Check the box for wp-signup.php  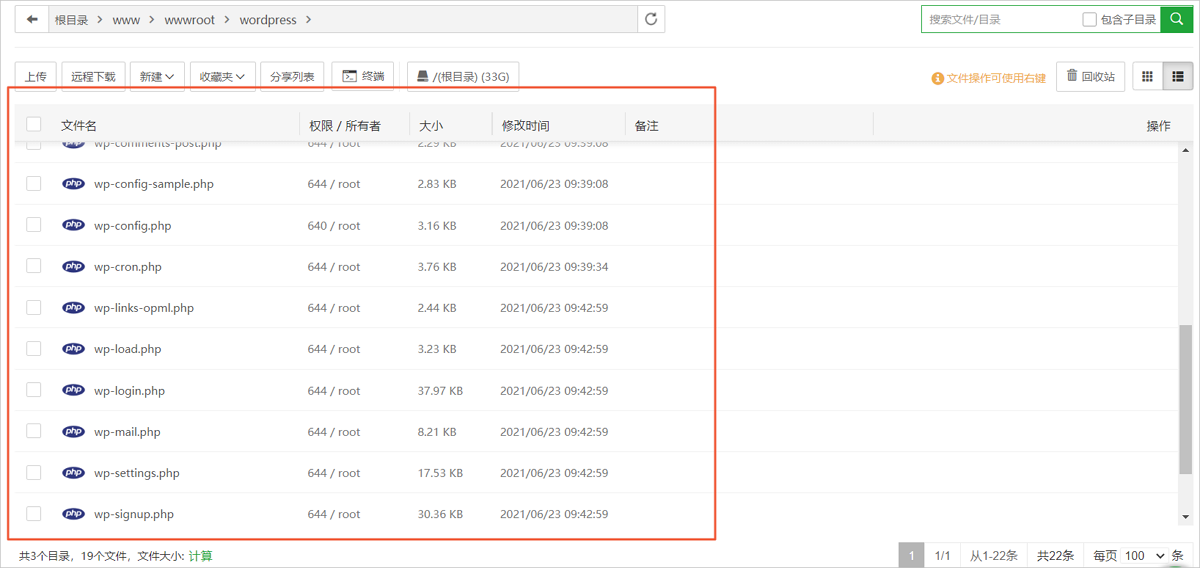click(x=34, y=514)
